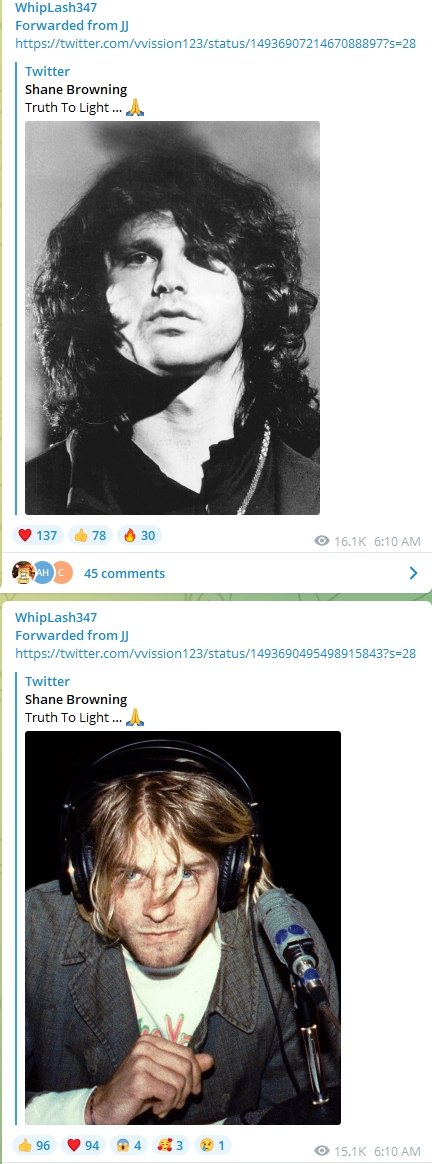
Task: Click the eye views icon showing 15.1K
Action: (x=322, y=1151)
